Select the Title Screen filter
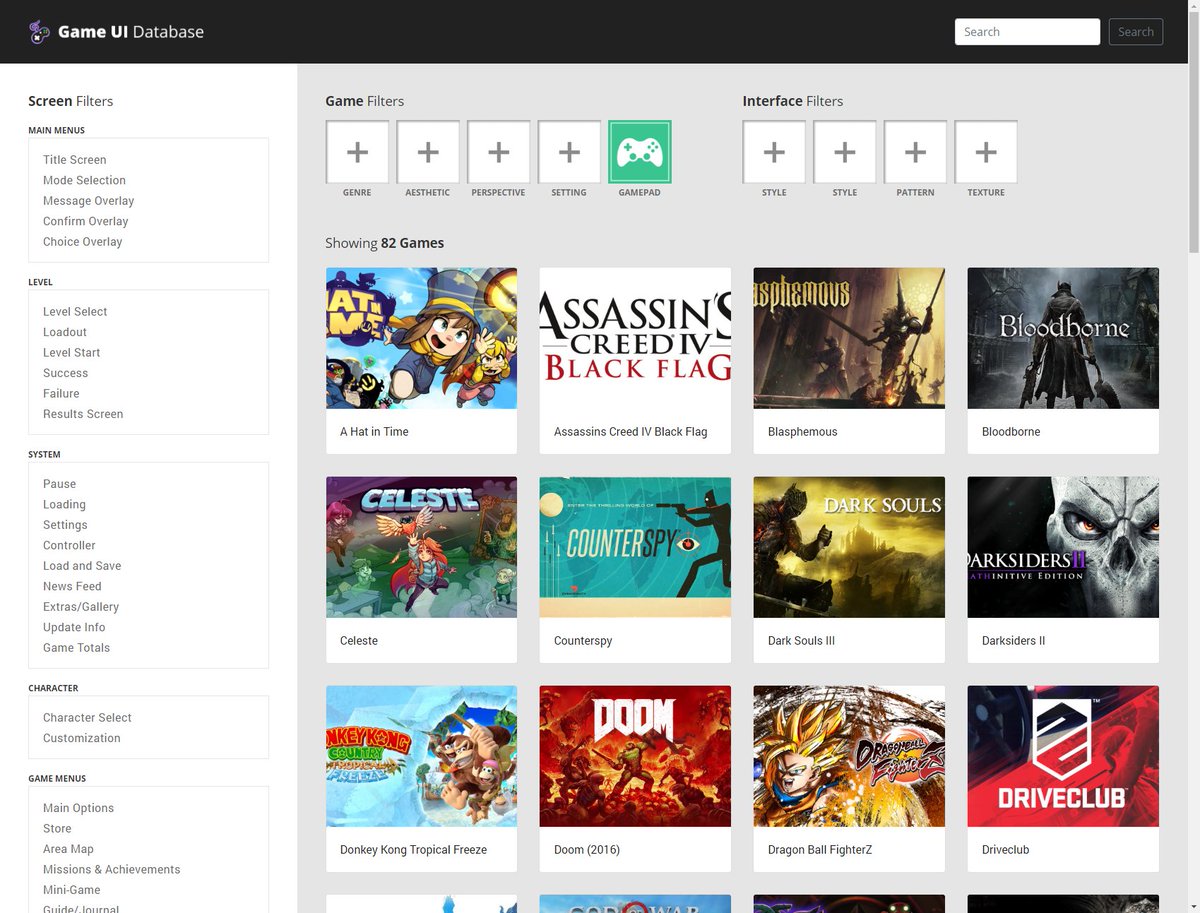Image resolution: width=1200 pixels, height=913 pixels. tap(74, 160)
